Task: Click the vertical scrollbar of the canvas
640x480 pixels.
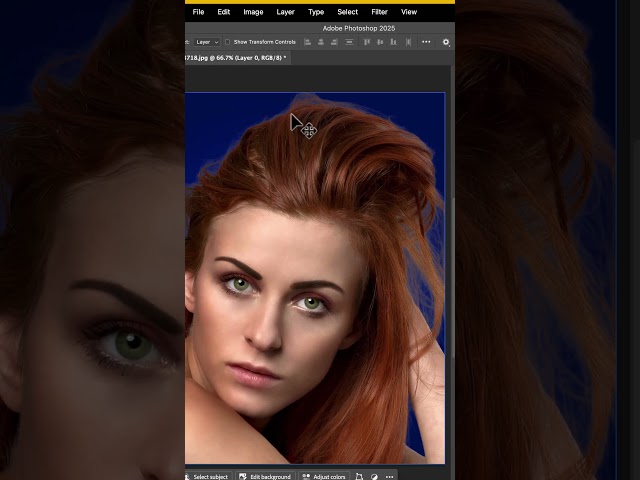Action: (453, 278)
